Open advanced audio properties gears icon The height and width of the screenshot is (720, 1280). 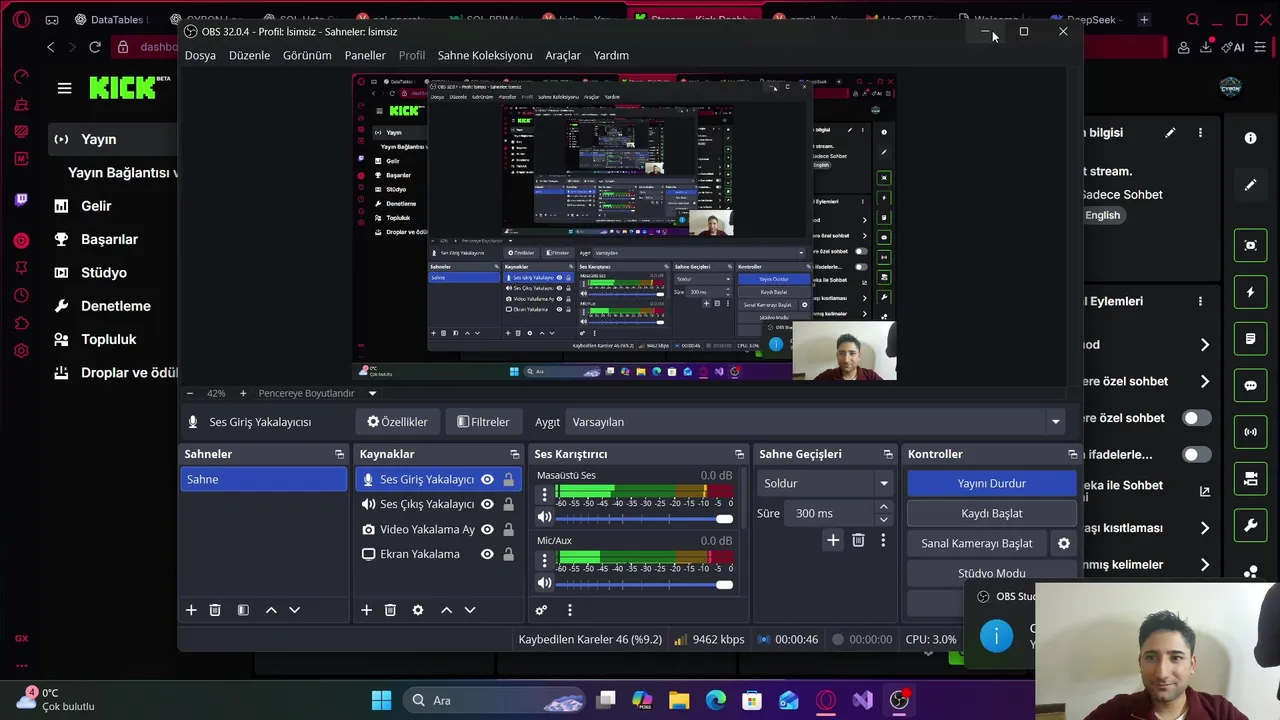(541, 610)
